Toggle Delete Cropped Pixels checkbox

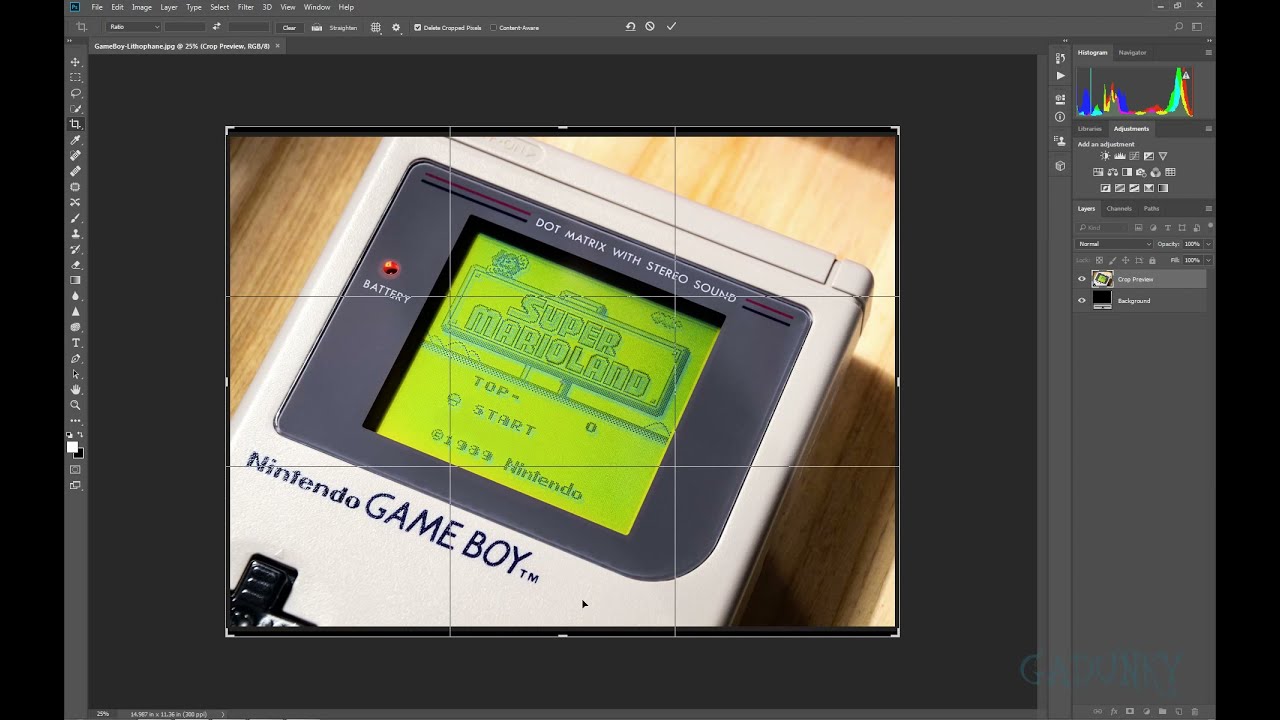[417, 27]
